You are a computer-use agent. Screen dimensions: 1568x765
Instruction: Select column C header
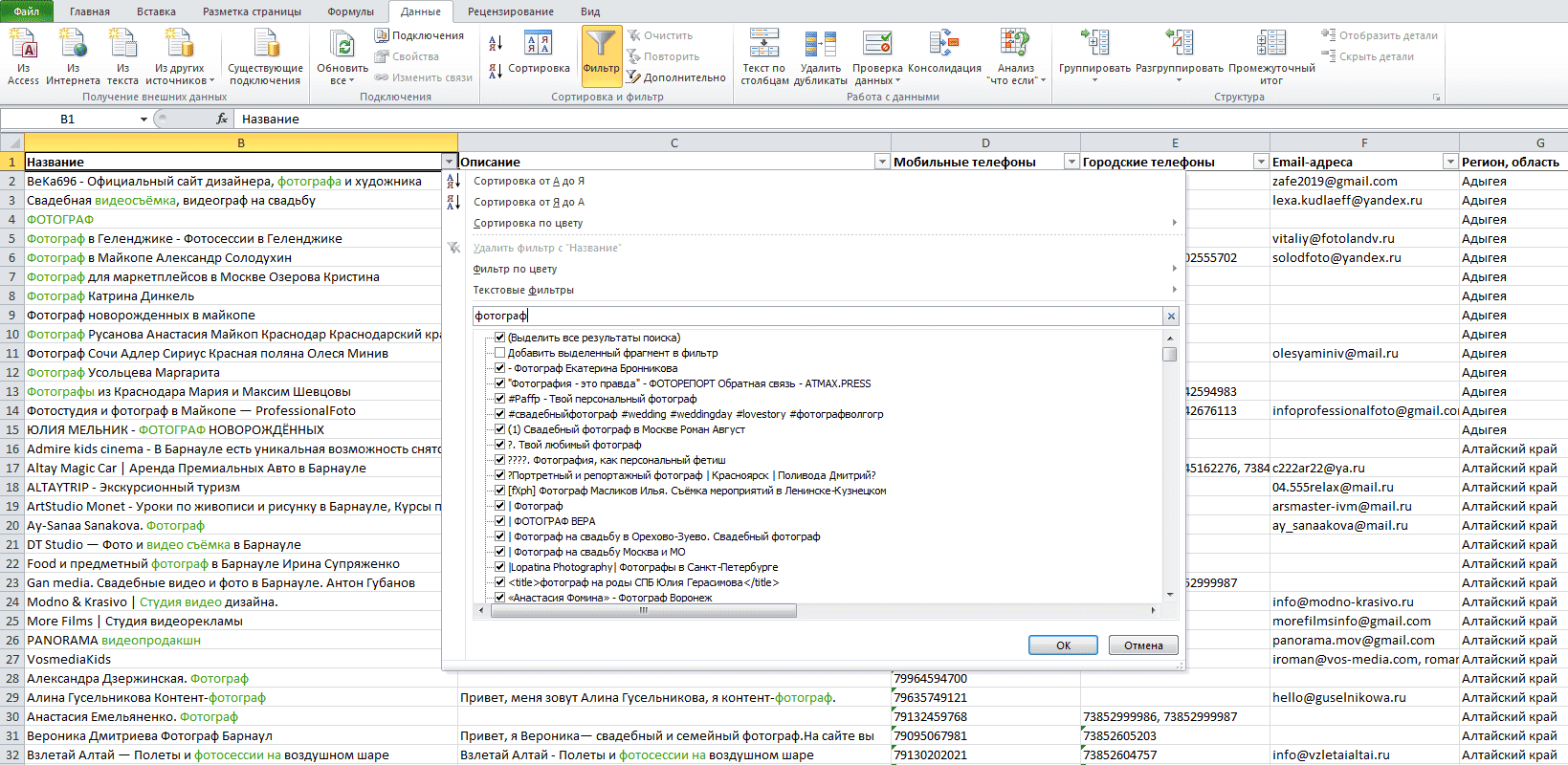pos(674,142)
